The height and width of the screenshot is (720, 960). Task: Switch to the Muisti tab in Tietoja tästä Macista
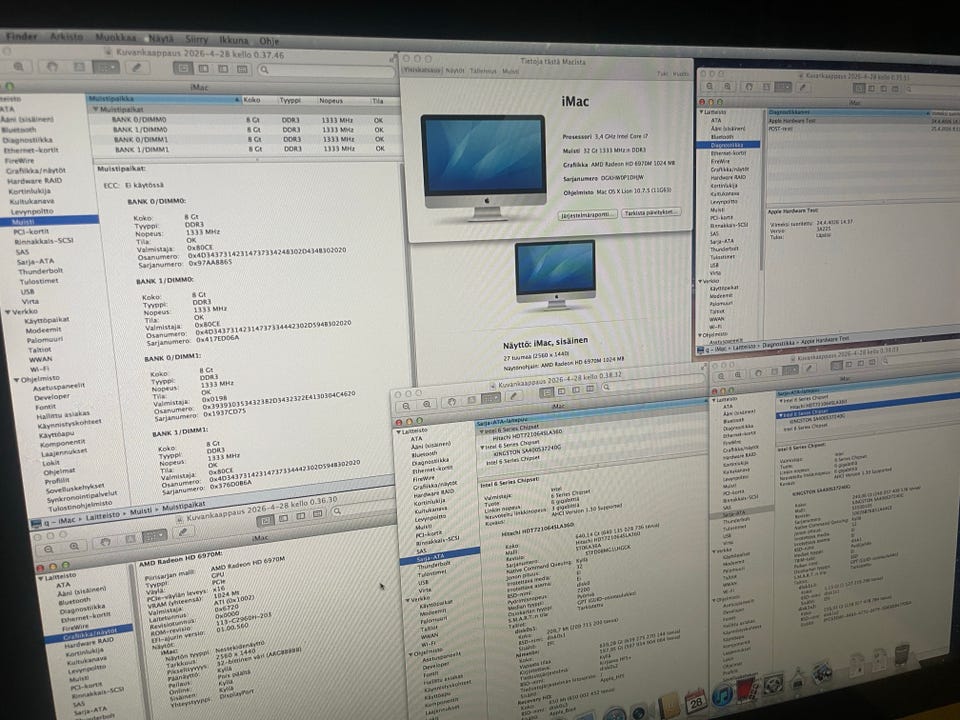pos(511,72)
